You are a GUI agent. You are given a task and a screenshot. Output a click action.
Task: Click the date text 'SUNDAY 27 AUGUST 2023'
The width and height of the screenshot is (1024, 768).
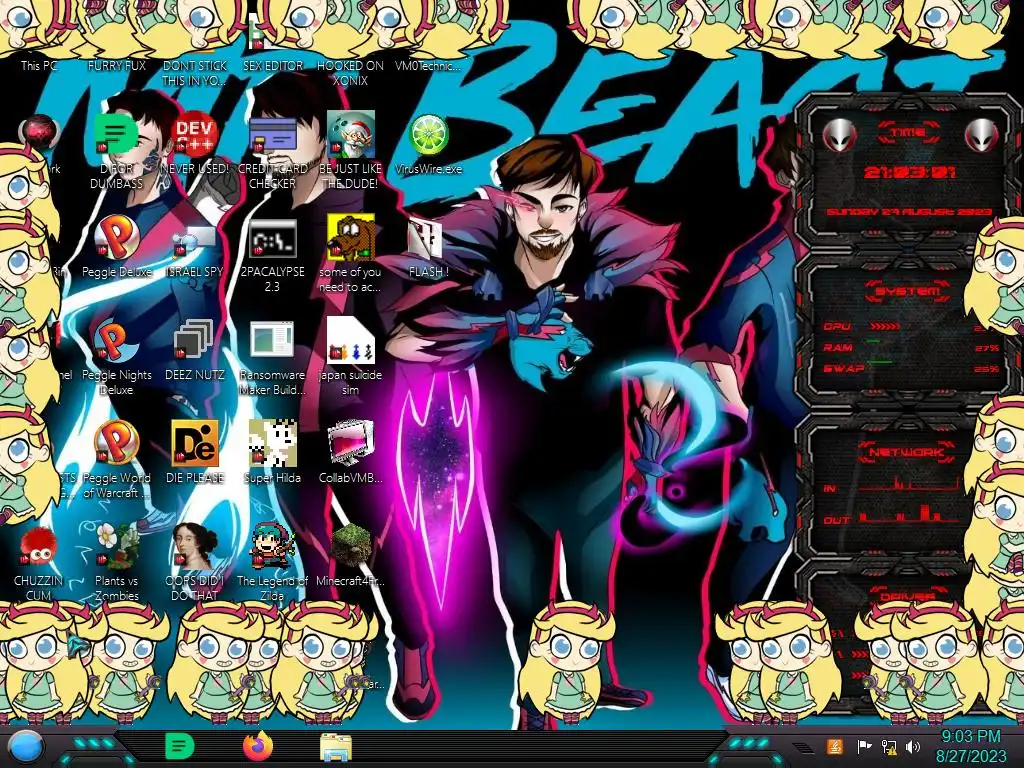[x=909, y=212]
